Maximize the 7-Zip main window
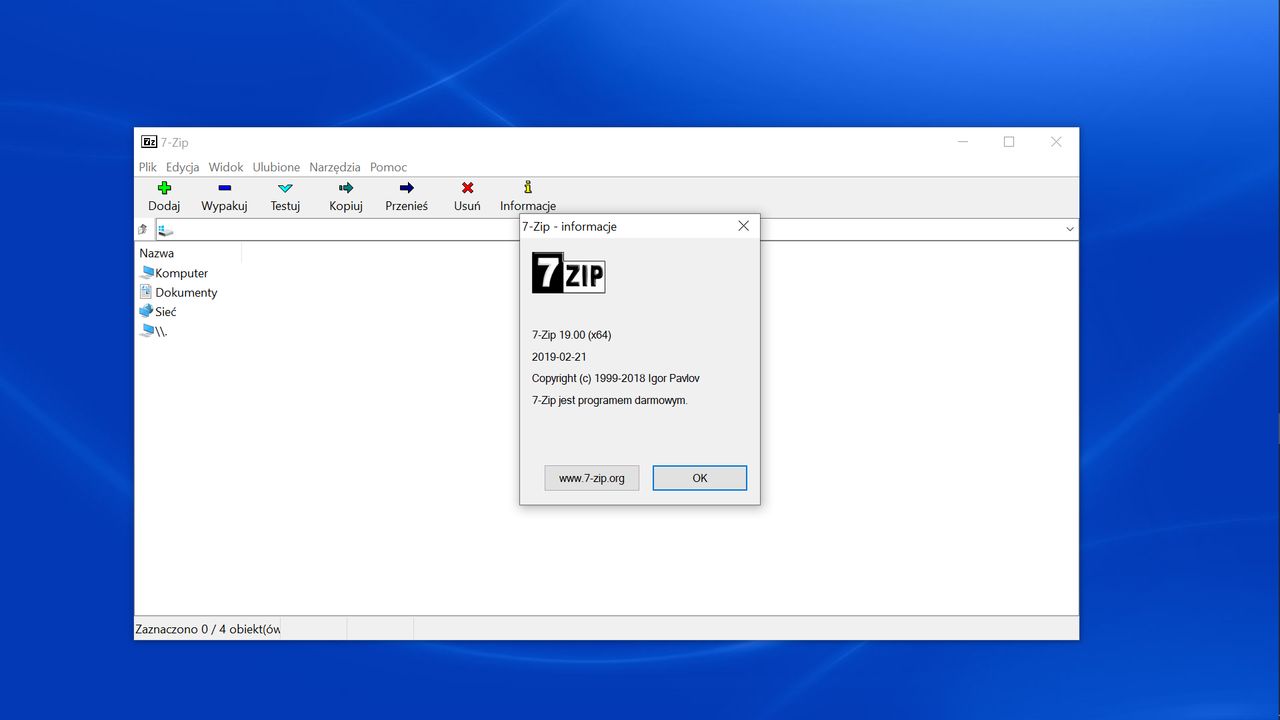The image size is (1280, 720). click(1009, 142)
